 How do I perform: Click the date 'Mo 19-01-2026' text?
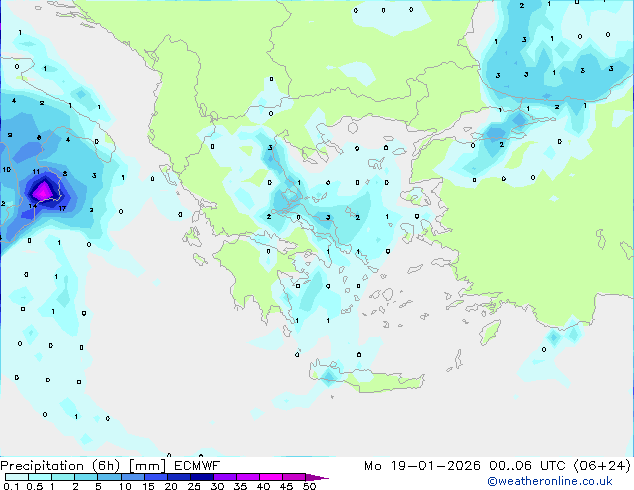[x=422, y=466]
